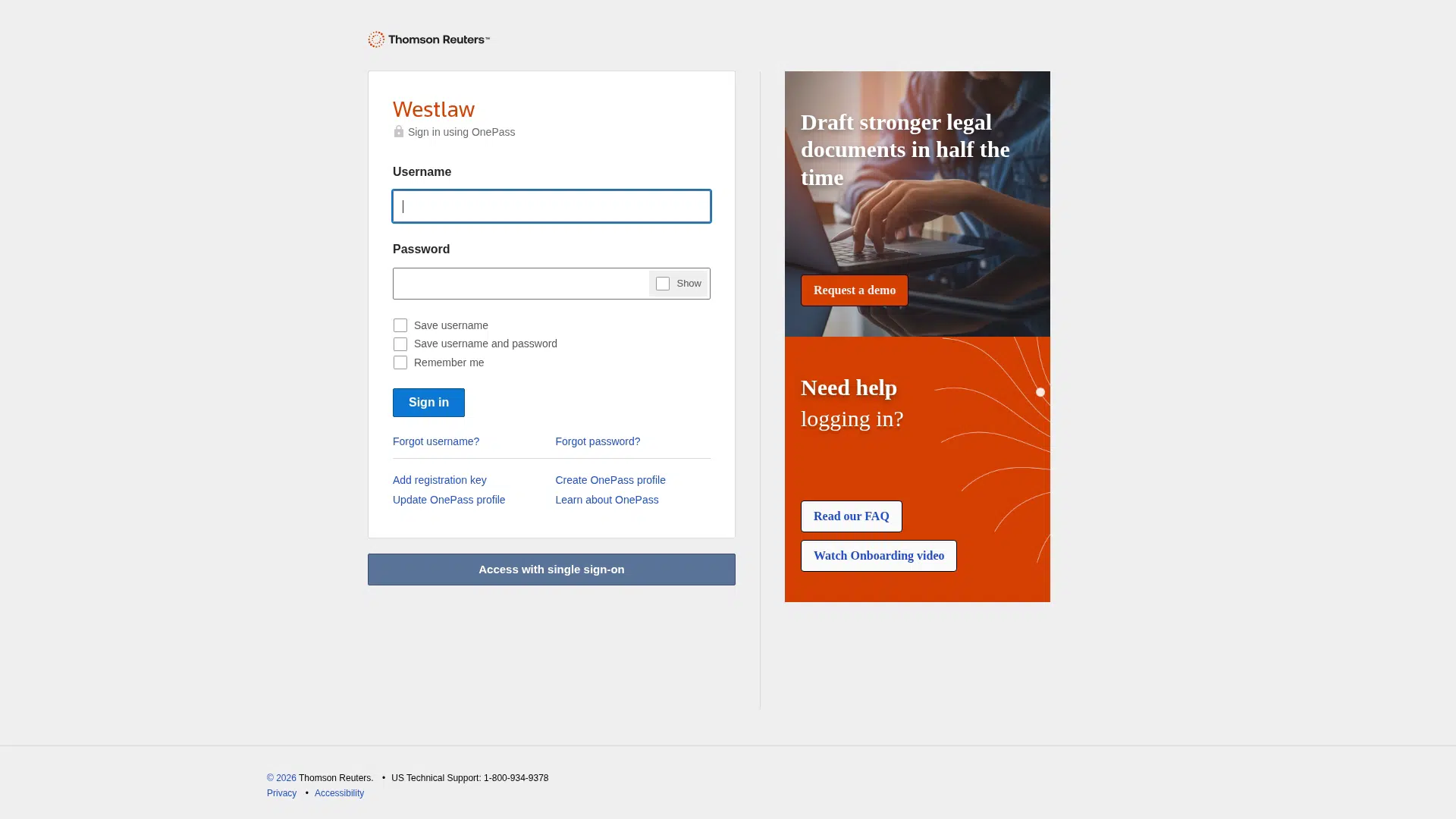The image size is (1456, 819).
Task: Follow the Forgot password link
Action: pyautogui.click(x=598, y=441)
